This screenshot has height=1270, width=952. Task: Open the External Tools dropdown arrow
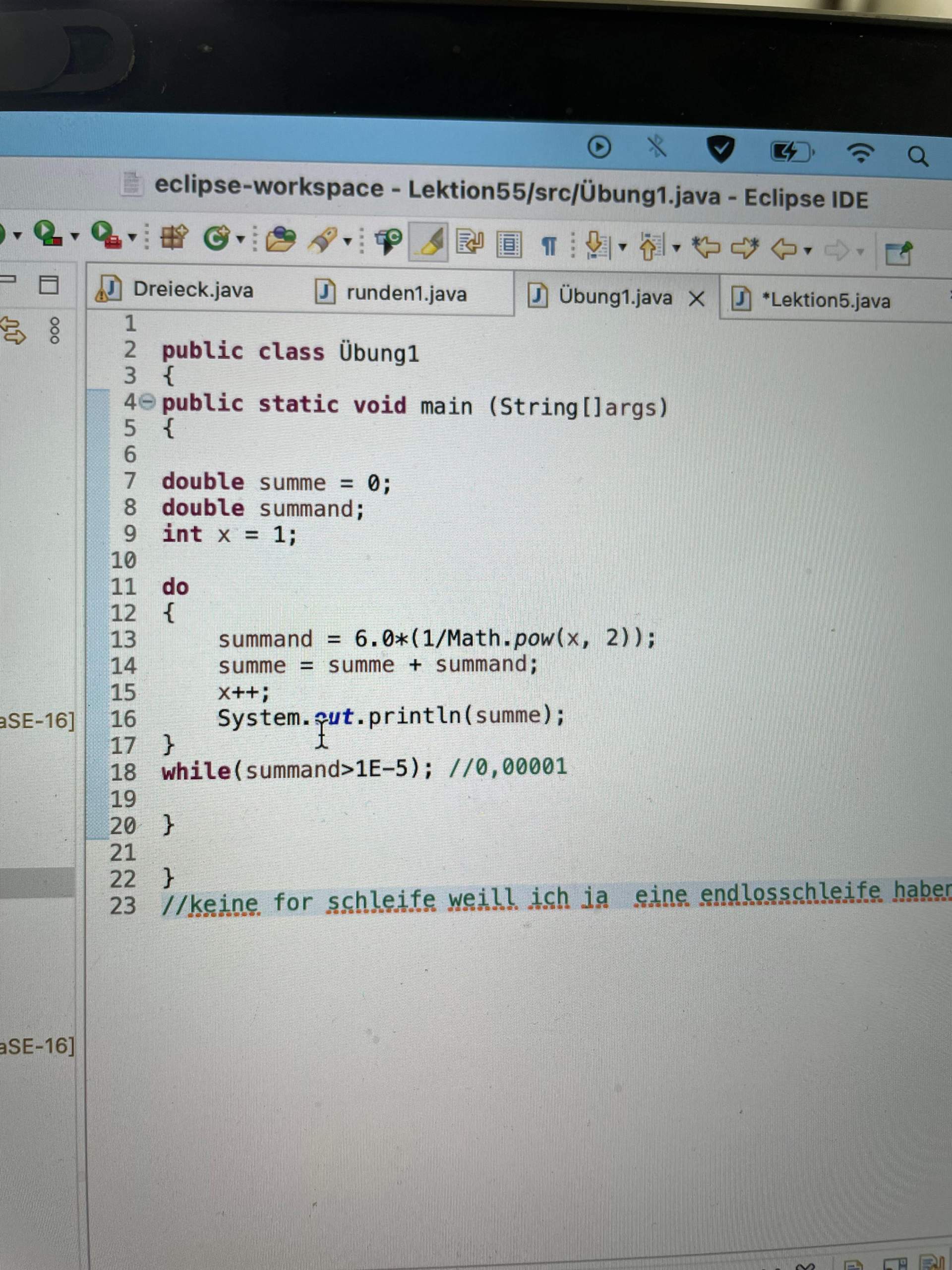tap(132, 237)
